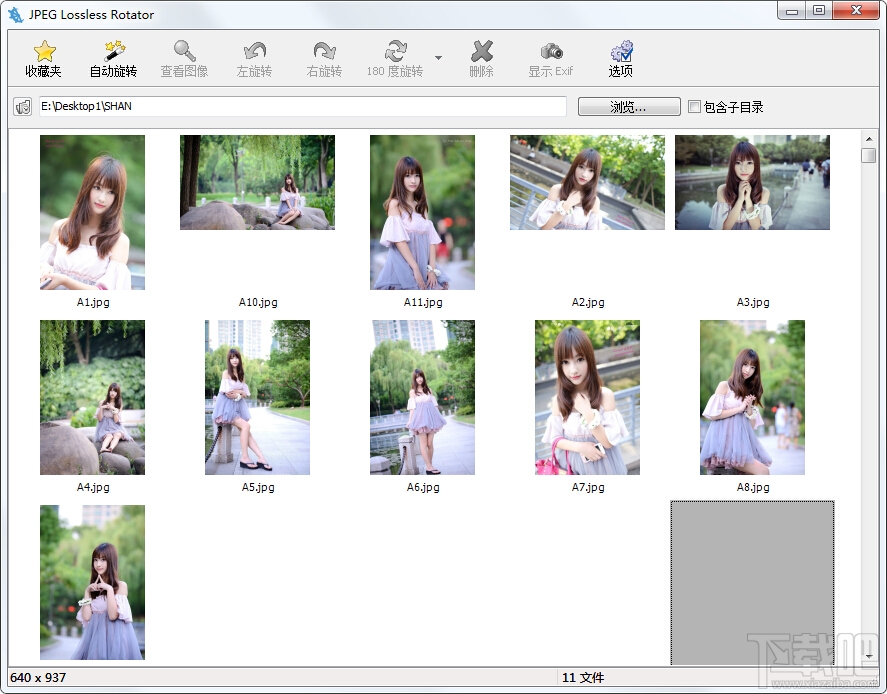
Task: Click the A11.jpg filename label
Action: point(423,302)
